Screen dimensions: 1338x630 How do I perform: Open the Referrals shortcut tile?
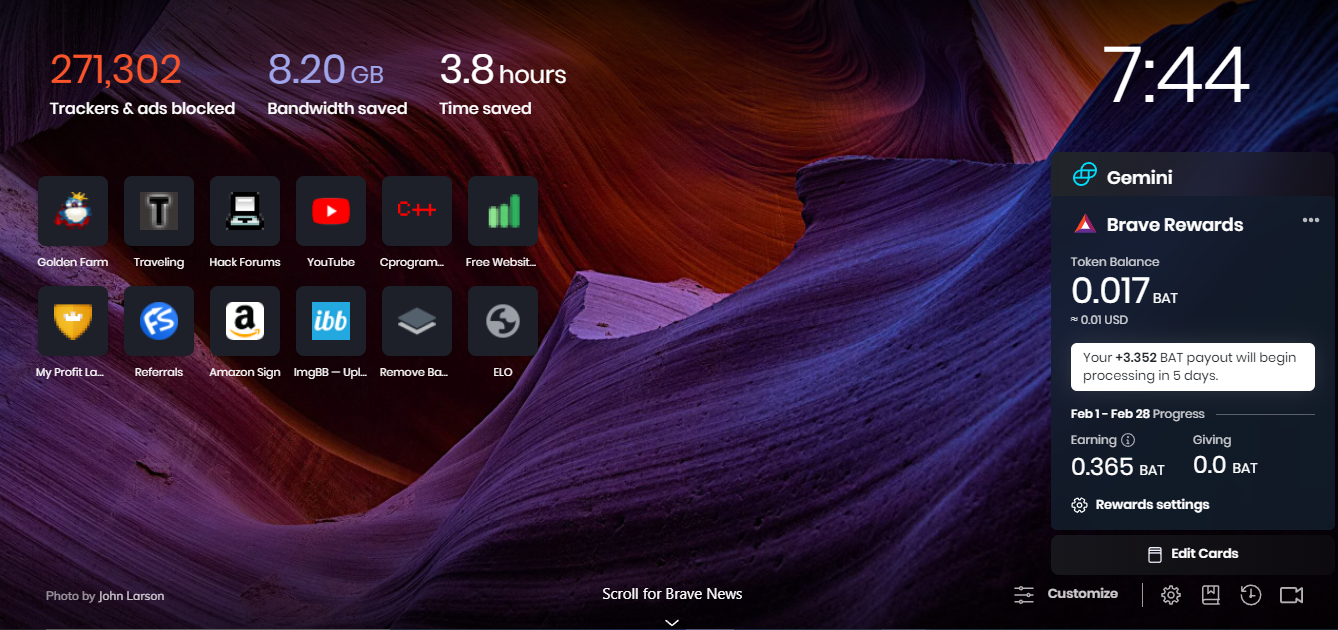[x=159, y=321]
